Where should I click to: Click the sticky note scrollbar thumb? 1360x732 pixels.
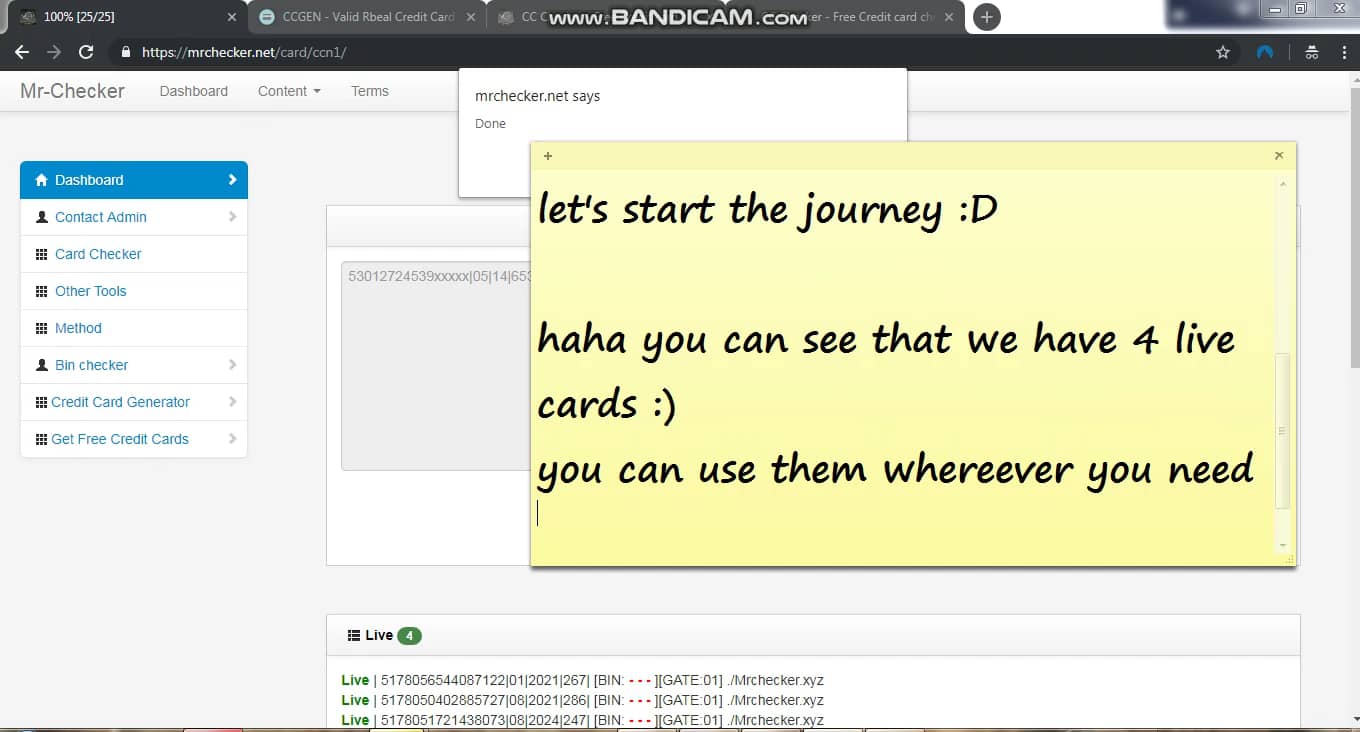(x=1283, y=430)
